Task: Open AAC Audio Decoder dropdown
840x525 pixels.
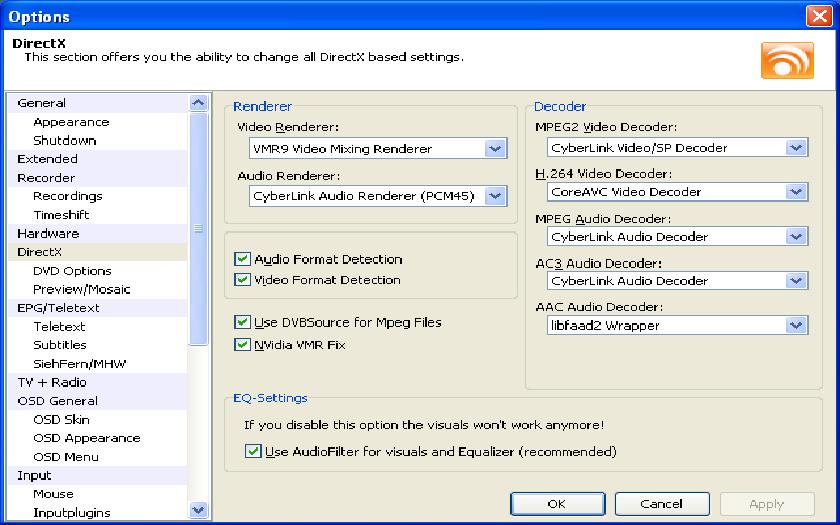Action: coord(677,325)
